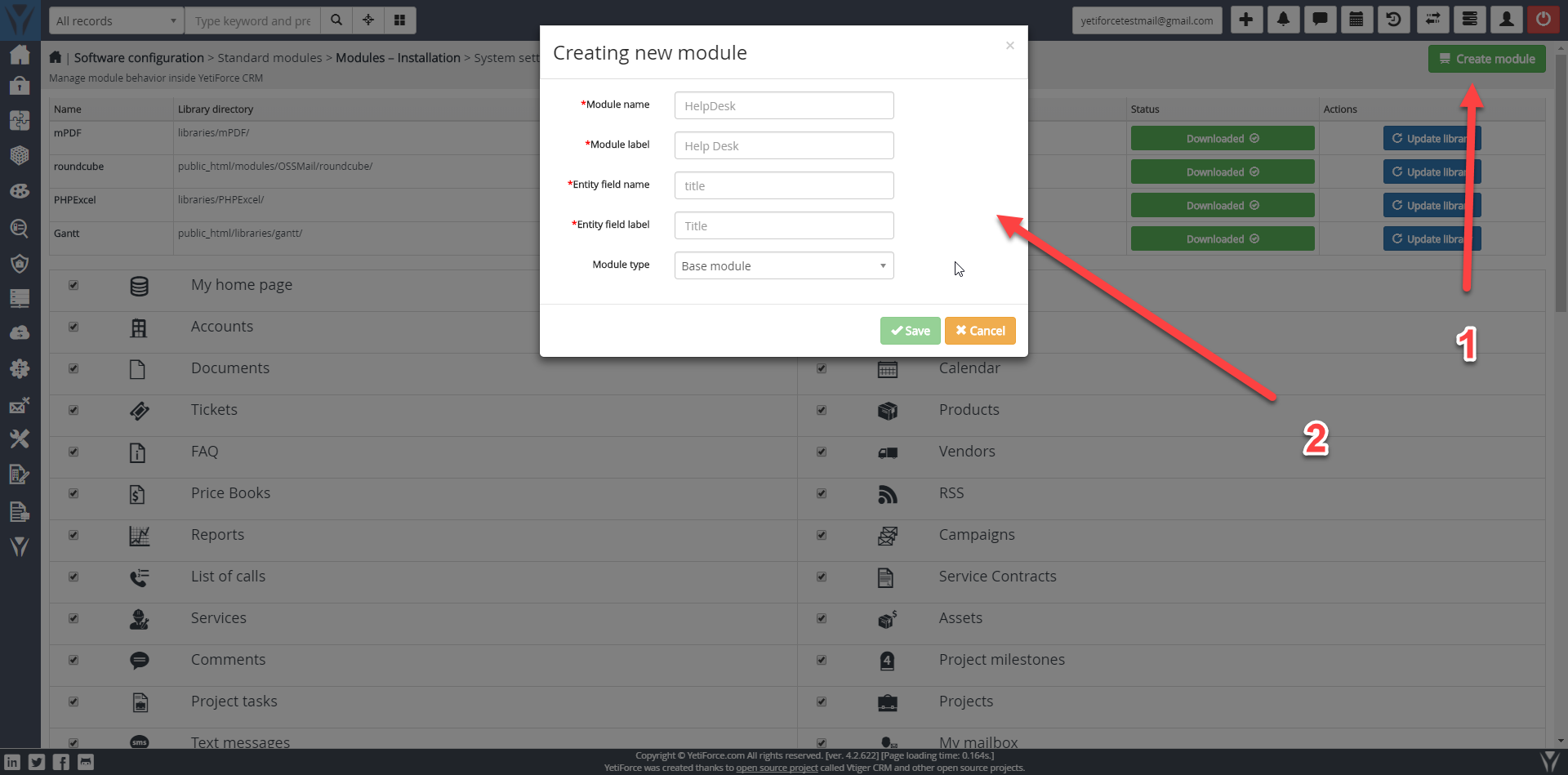The image size is (1568, 775).
Task: Open the chat speech bubble icon
Action: click(1320, 20)
